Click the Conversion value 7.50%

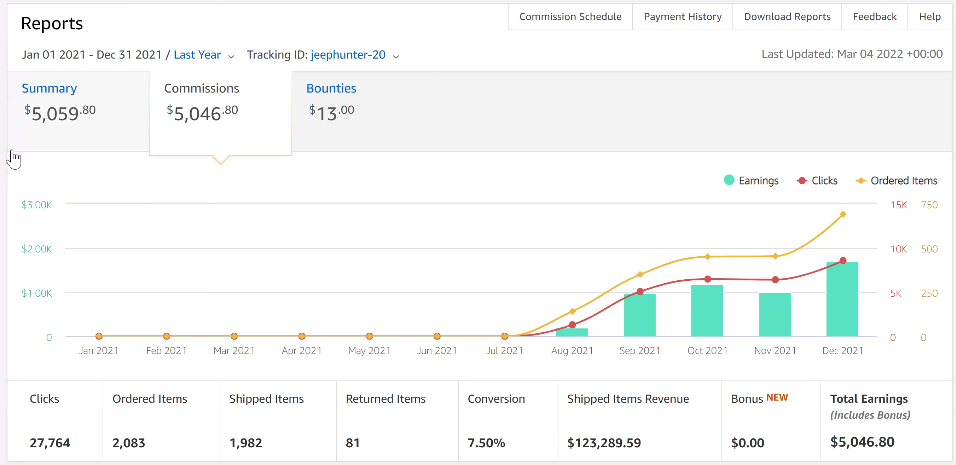click(x=487, y=442)
